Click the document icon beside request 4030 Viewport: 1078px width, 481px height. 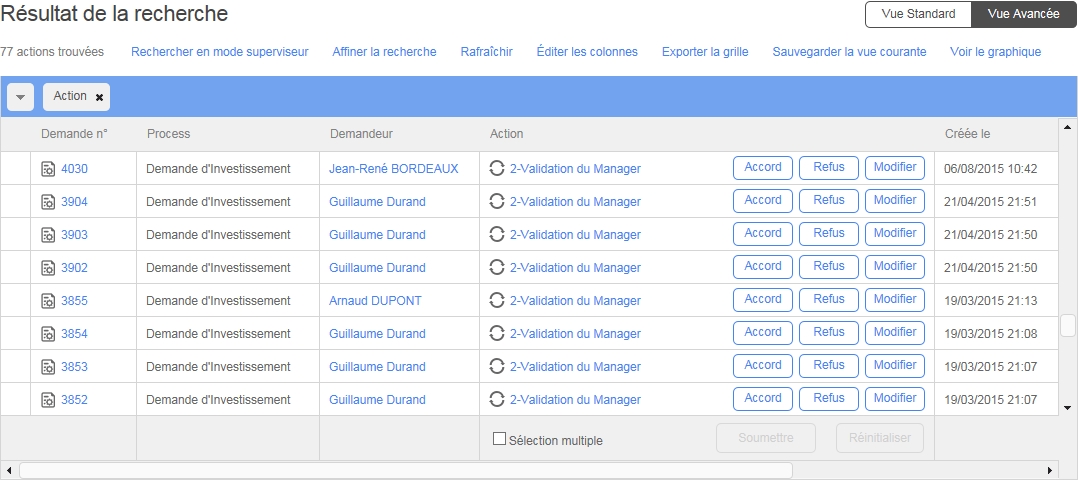tap(48, 169)
